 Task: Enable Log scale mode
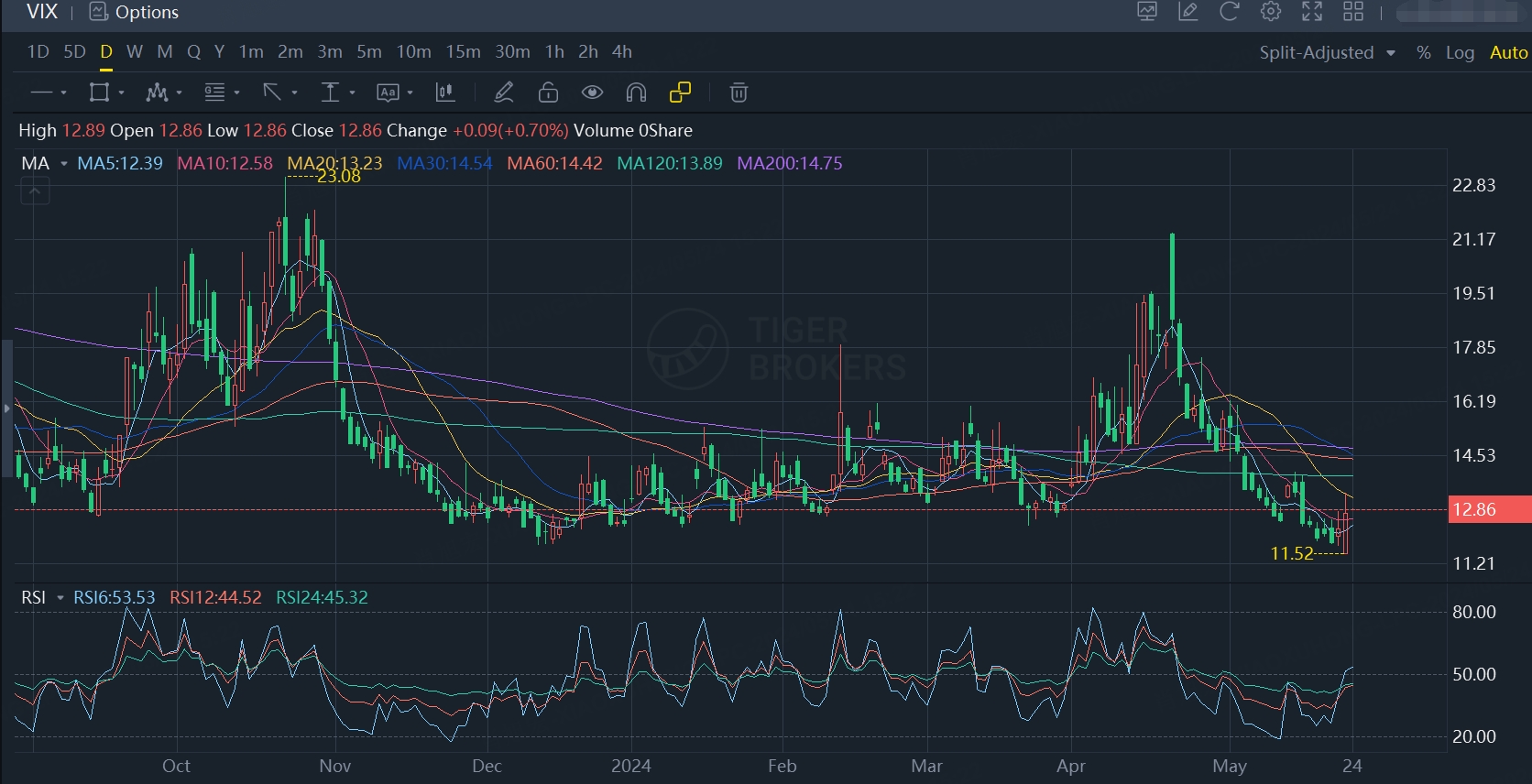tap(1460, 52)
